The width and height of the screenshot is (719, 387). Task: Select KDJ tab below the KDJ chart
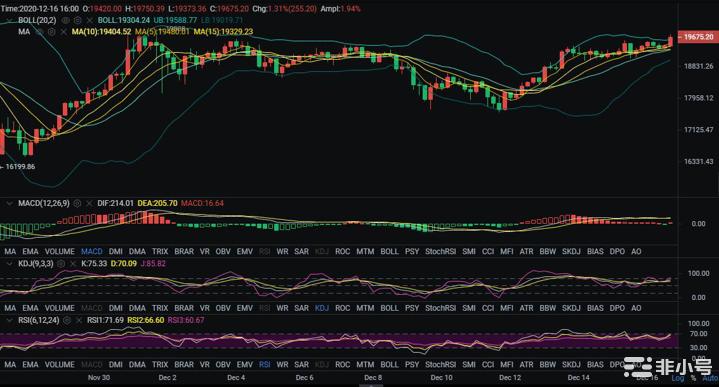tap(322, 308)
